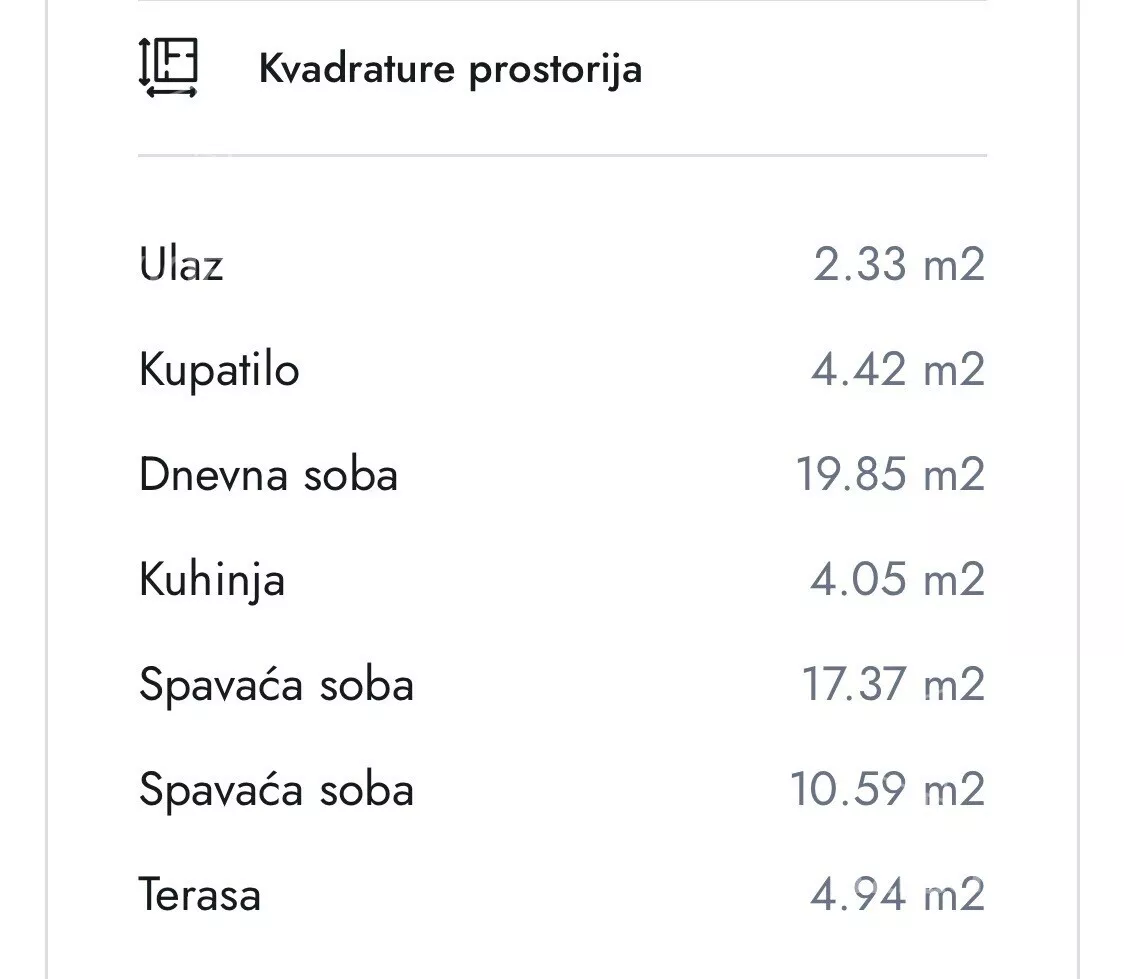This screenshot has width=1124, height=979.
Task: Click the second Spavaća soba entry
Action: [278, 789]
